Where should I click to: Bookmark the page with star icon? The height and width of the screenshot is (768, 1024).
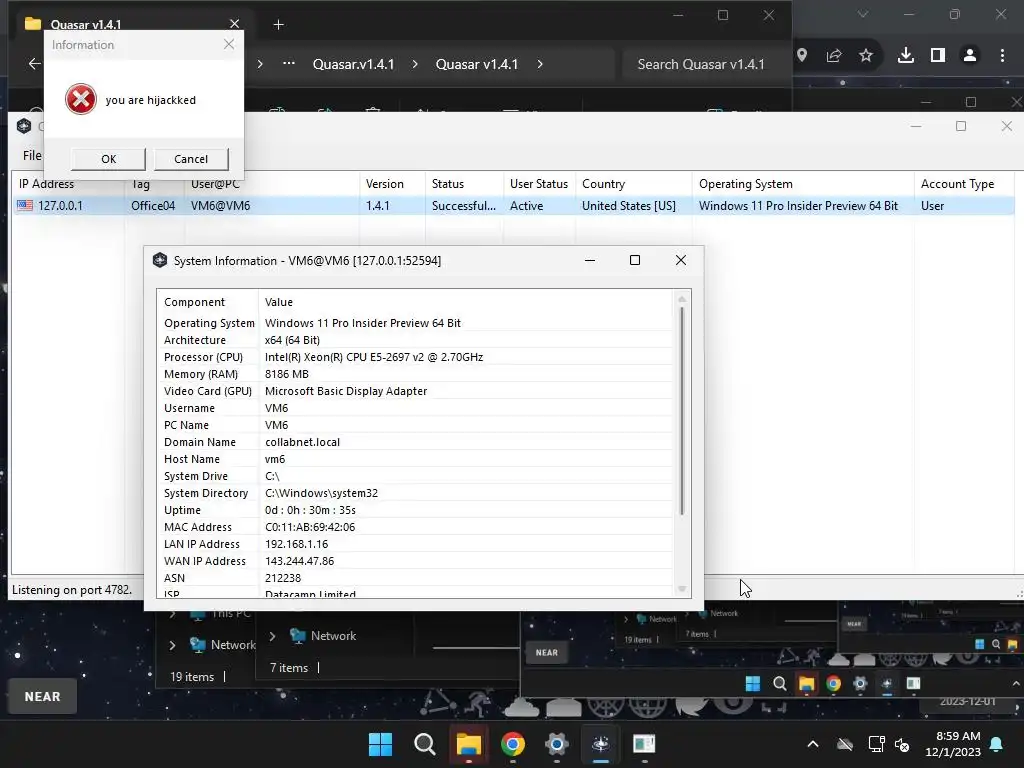tap(866, 56)
